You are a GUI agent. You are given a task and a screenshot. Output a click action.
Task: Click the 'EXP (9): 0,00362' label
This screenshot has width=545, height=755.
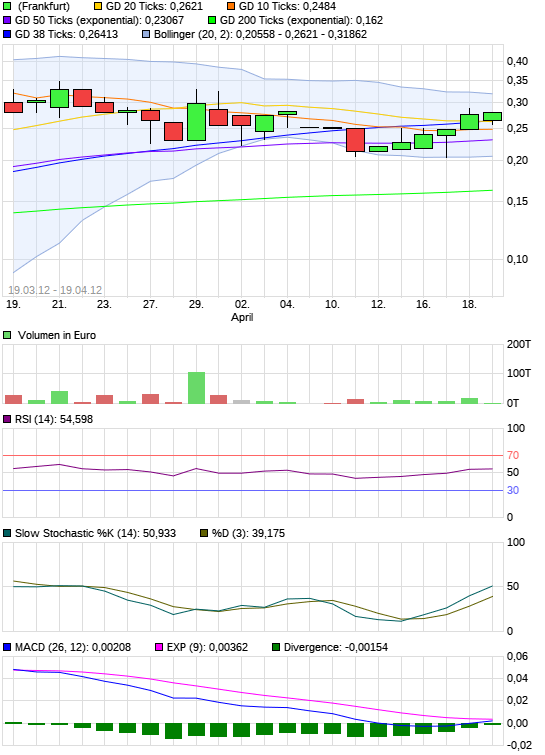(x=208, y=648)
